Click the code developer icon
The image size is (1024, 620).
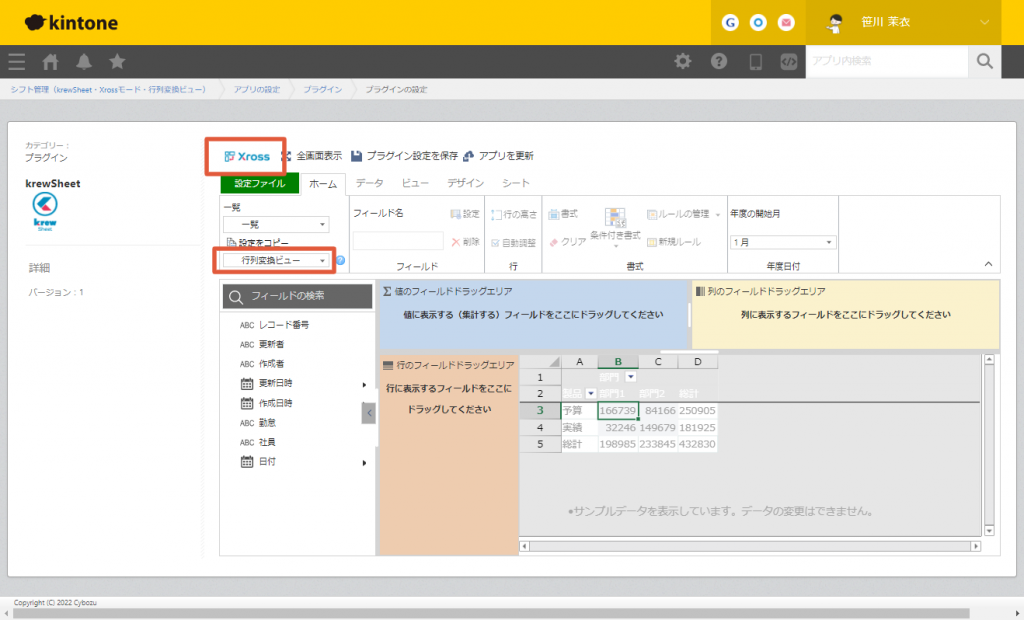point(789,61)
